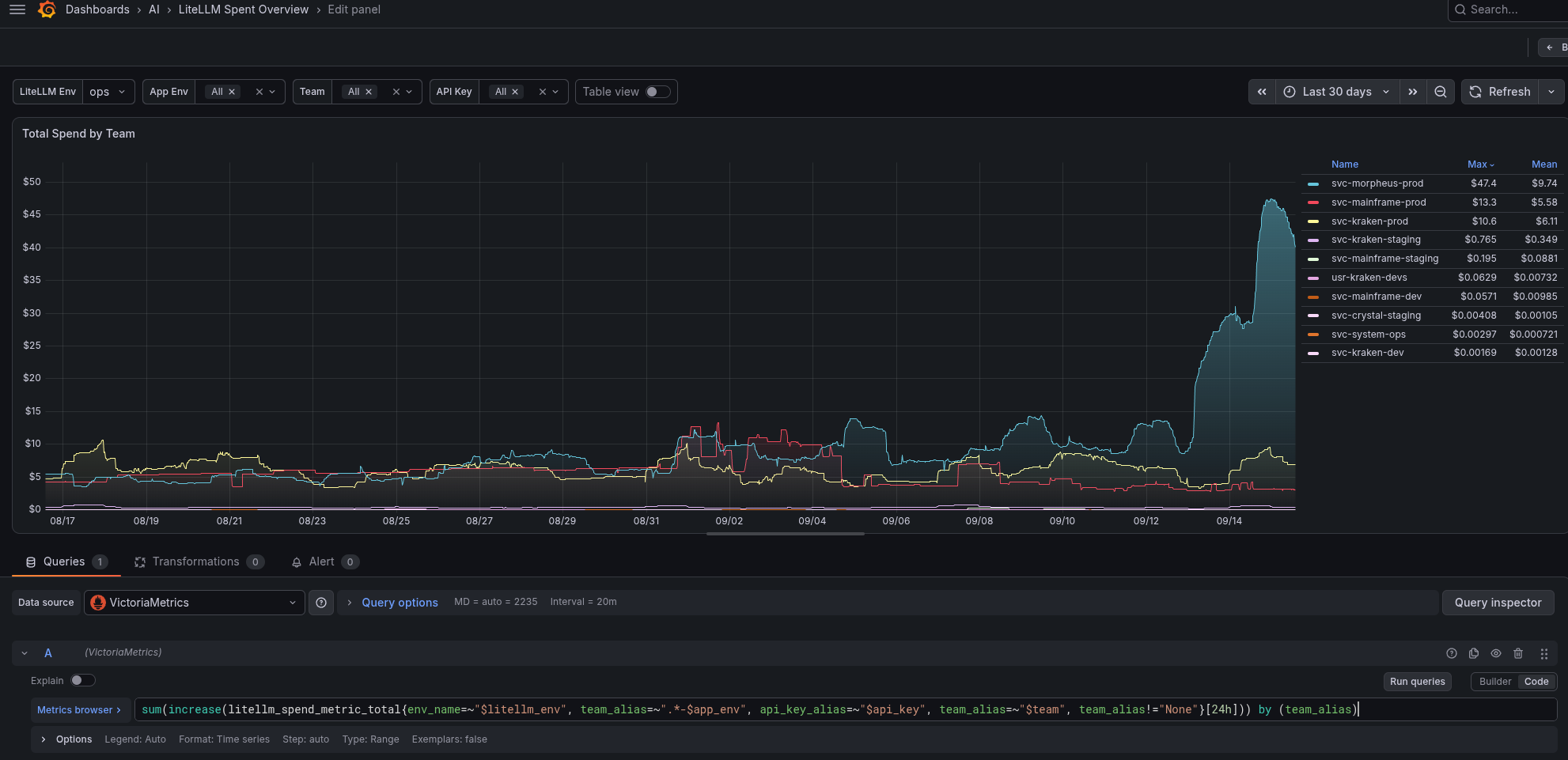Open LiteLLM Spent Overview breadcrumb

[244, 9]
